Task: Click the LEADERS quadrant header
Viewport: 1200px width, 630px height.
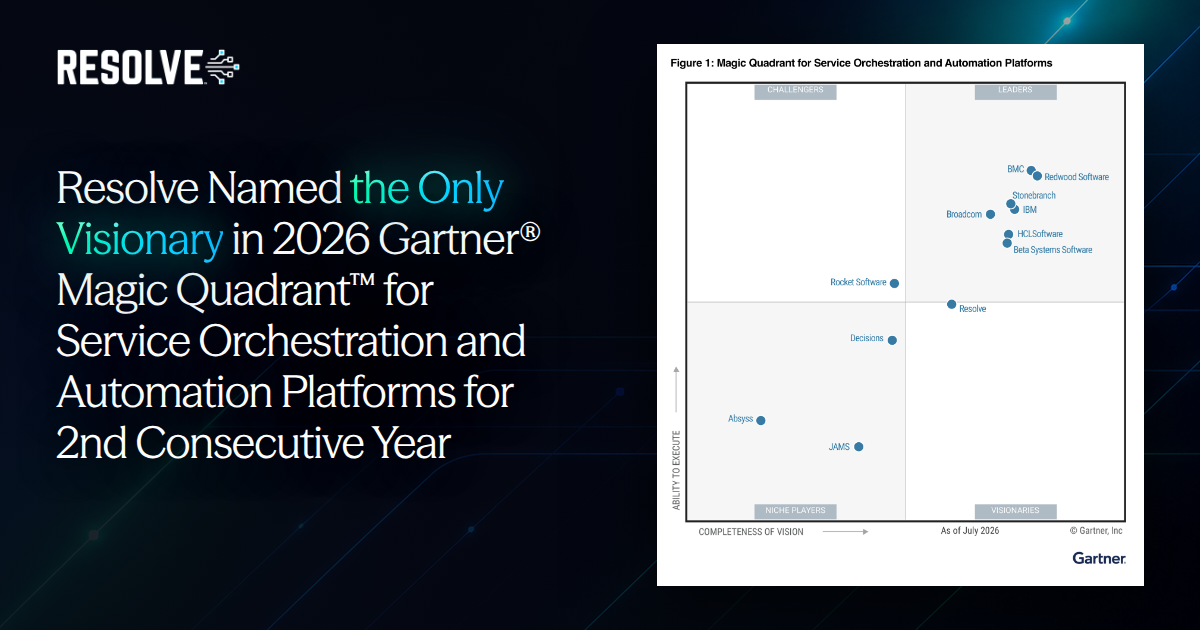Action: pyautogui.click(x=1015, y=90)
